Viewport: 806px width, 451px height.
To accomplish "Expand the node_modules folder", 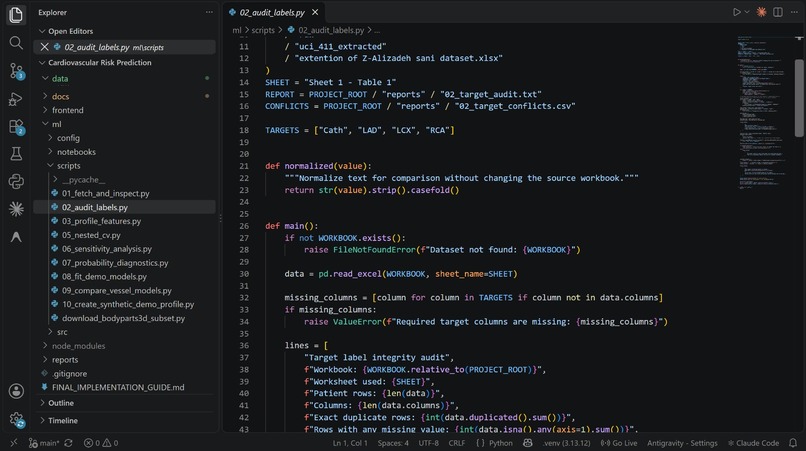I will click(45, 346).
